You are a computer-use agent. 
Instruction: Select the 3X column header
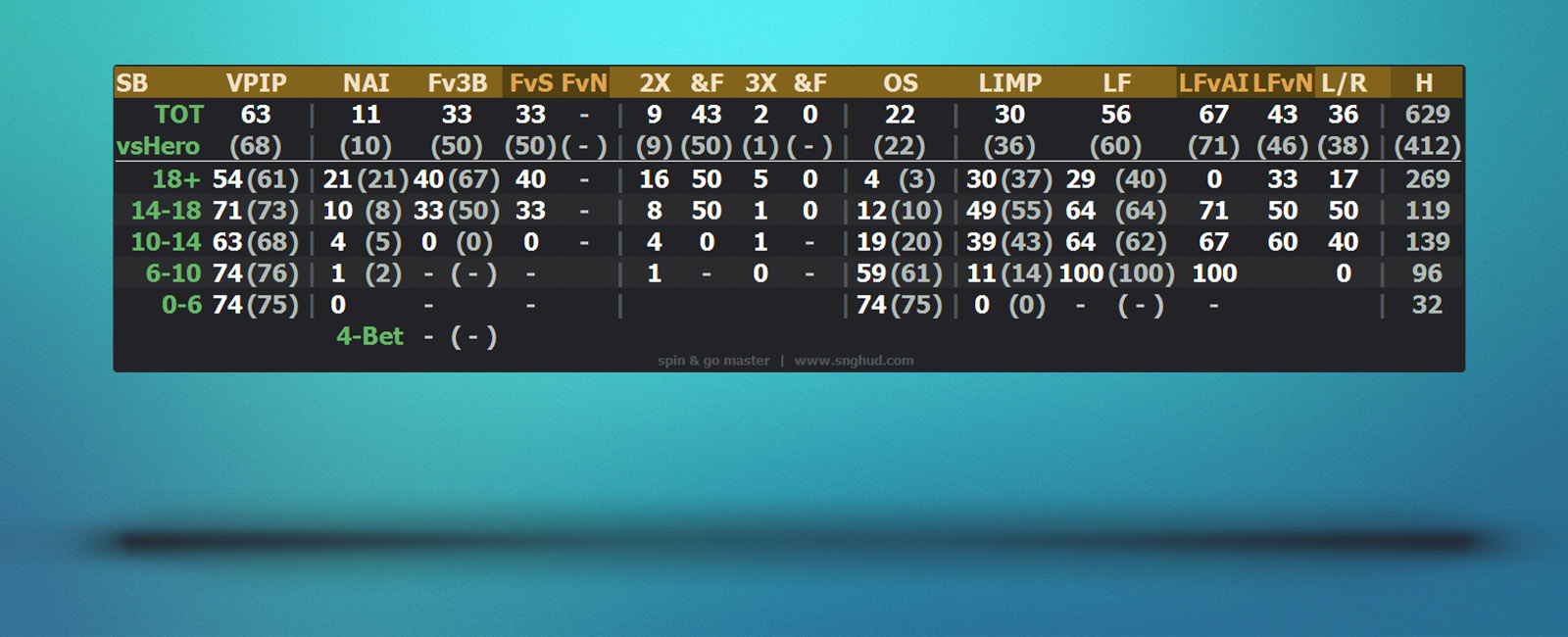[760, 83]
